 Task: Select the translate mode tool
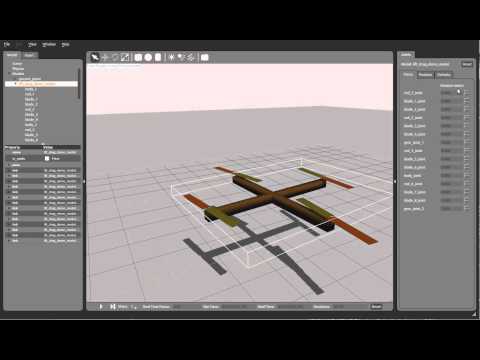coord(105,57)
